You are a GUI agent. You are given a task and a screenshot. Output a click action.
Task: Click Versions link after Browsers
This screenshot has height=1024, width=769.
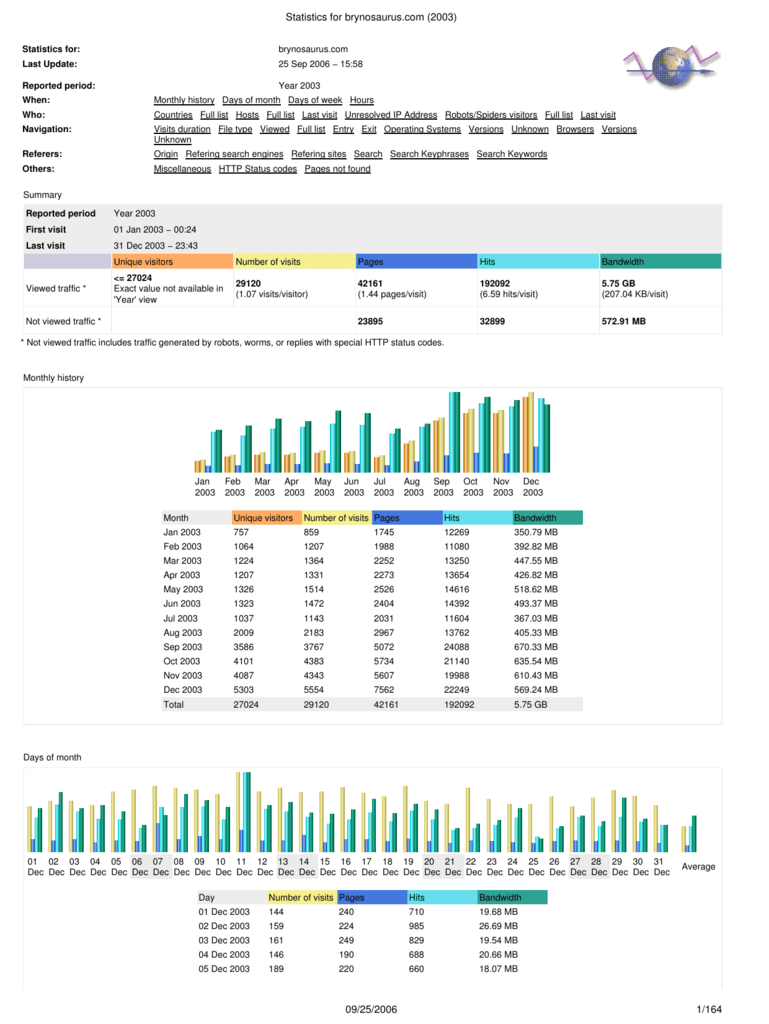tap(619, 129)
